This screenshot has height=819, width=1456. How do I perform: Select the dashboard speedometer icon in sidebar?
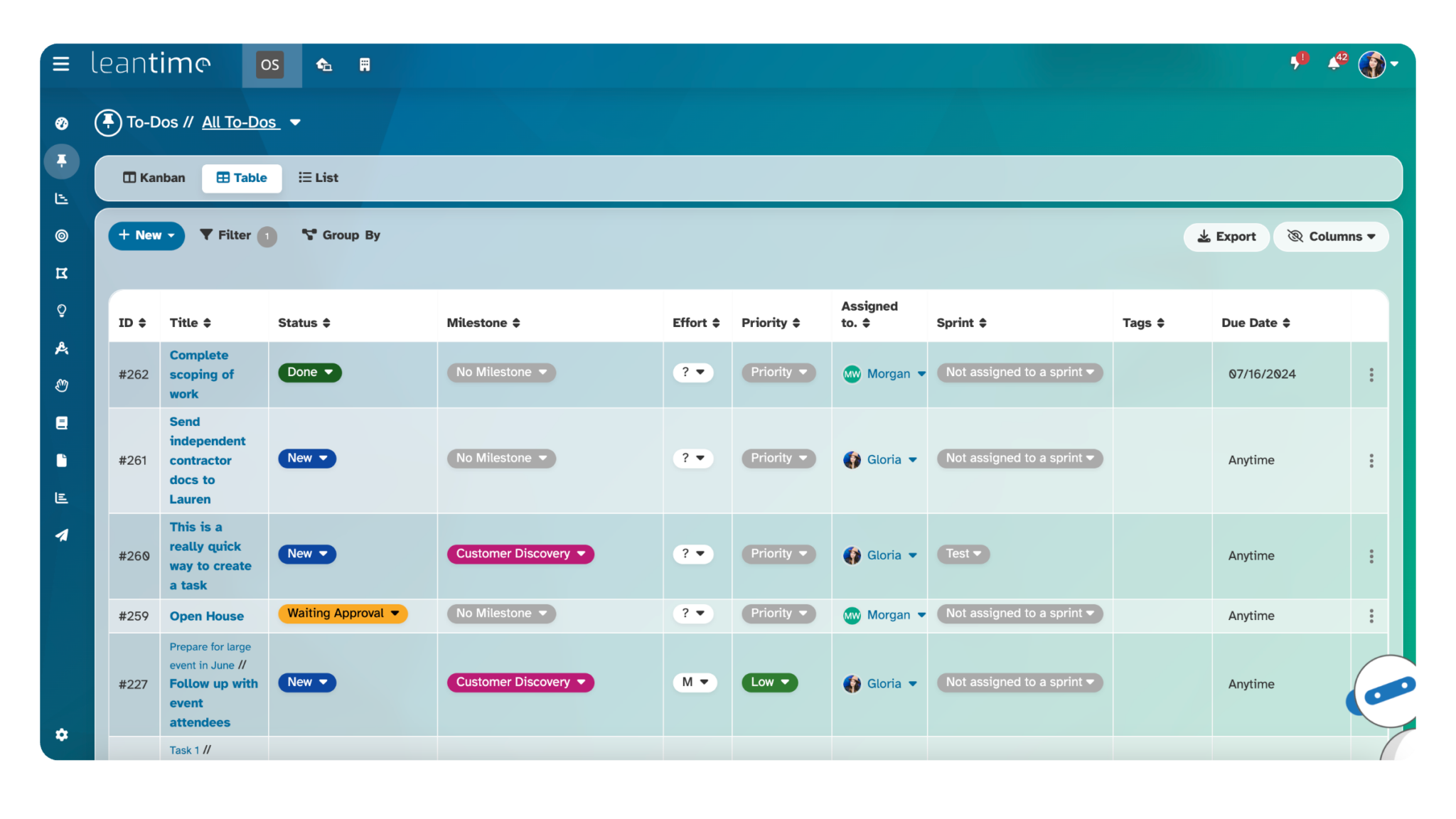coord(61,122)
